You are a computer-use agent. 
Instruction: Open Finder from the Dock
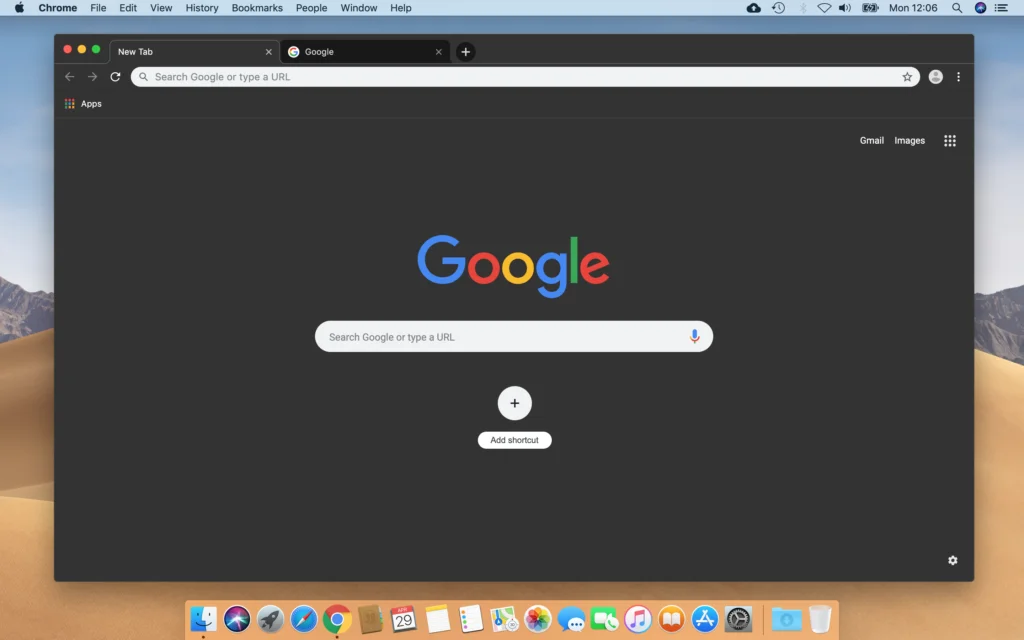(203, 618)
